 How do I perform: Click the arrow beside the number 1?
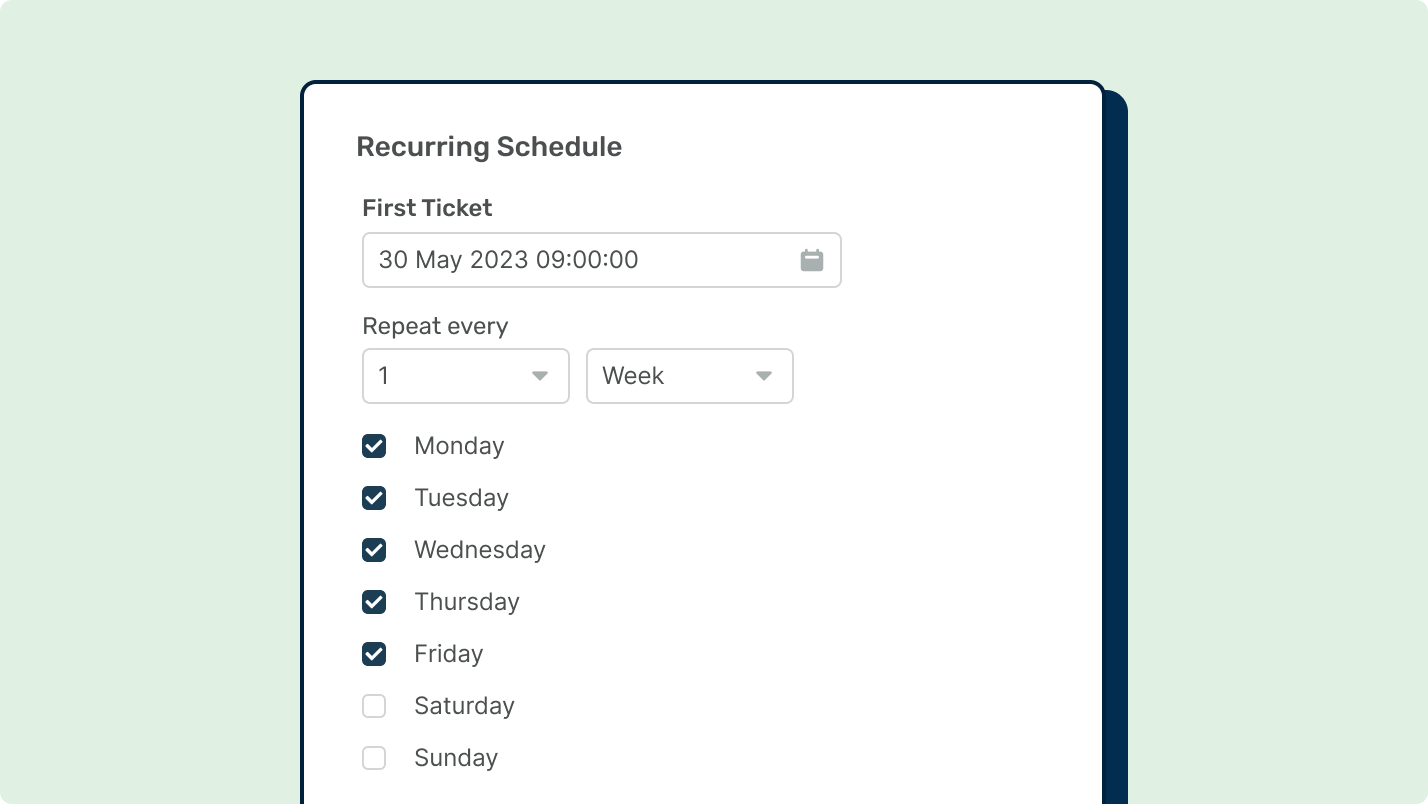point(540,376)
